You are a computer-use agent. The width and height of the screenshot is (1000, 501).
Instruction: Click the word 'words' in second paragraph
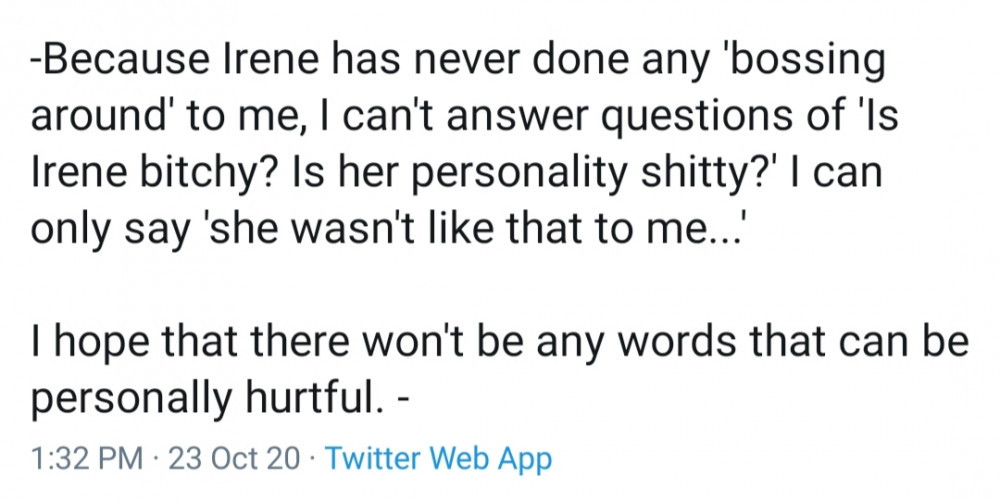(677, 342)
